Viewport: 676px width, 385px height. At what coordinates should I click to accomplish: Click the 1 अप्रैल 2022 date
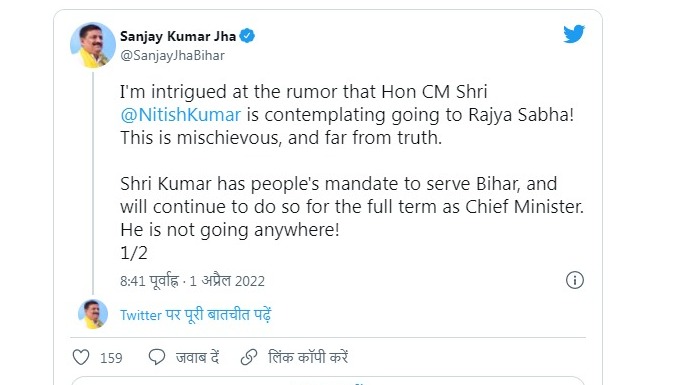tap(227, 281)
